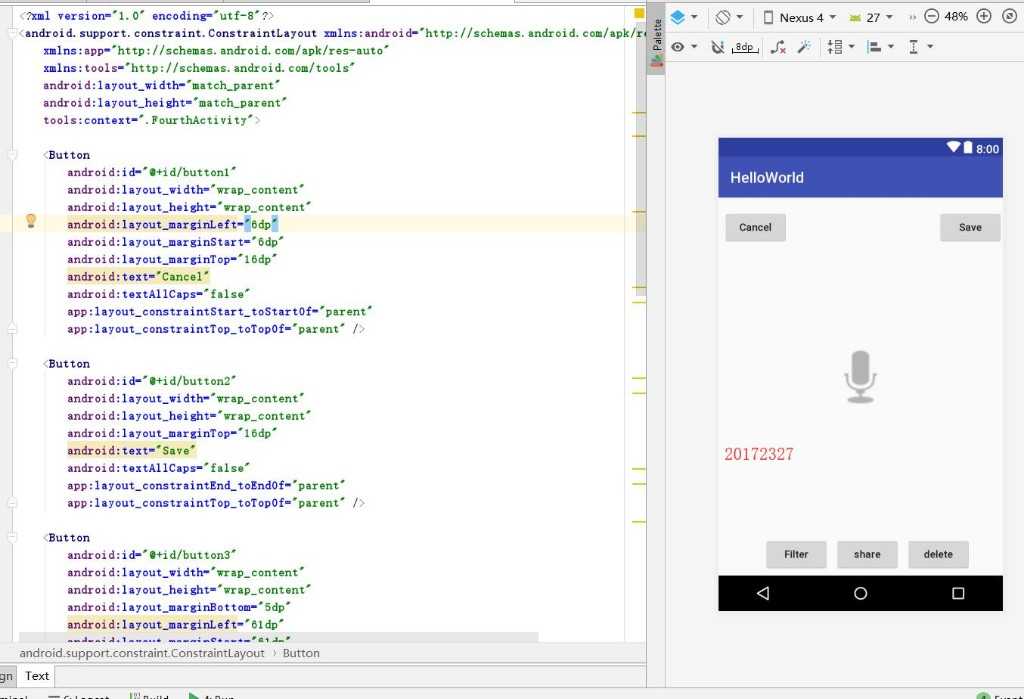Screen dimensions: 1024x699
Task: Collapse the button3 Button tag fold
Action: [12, 538]
